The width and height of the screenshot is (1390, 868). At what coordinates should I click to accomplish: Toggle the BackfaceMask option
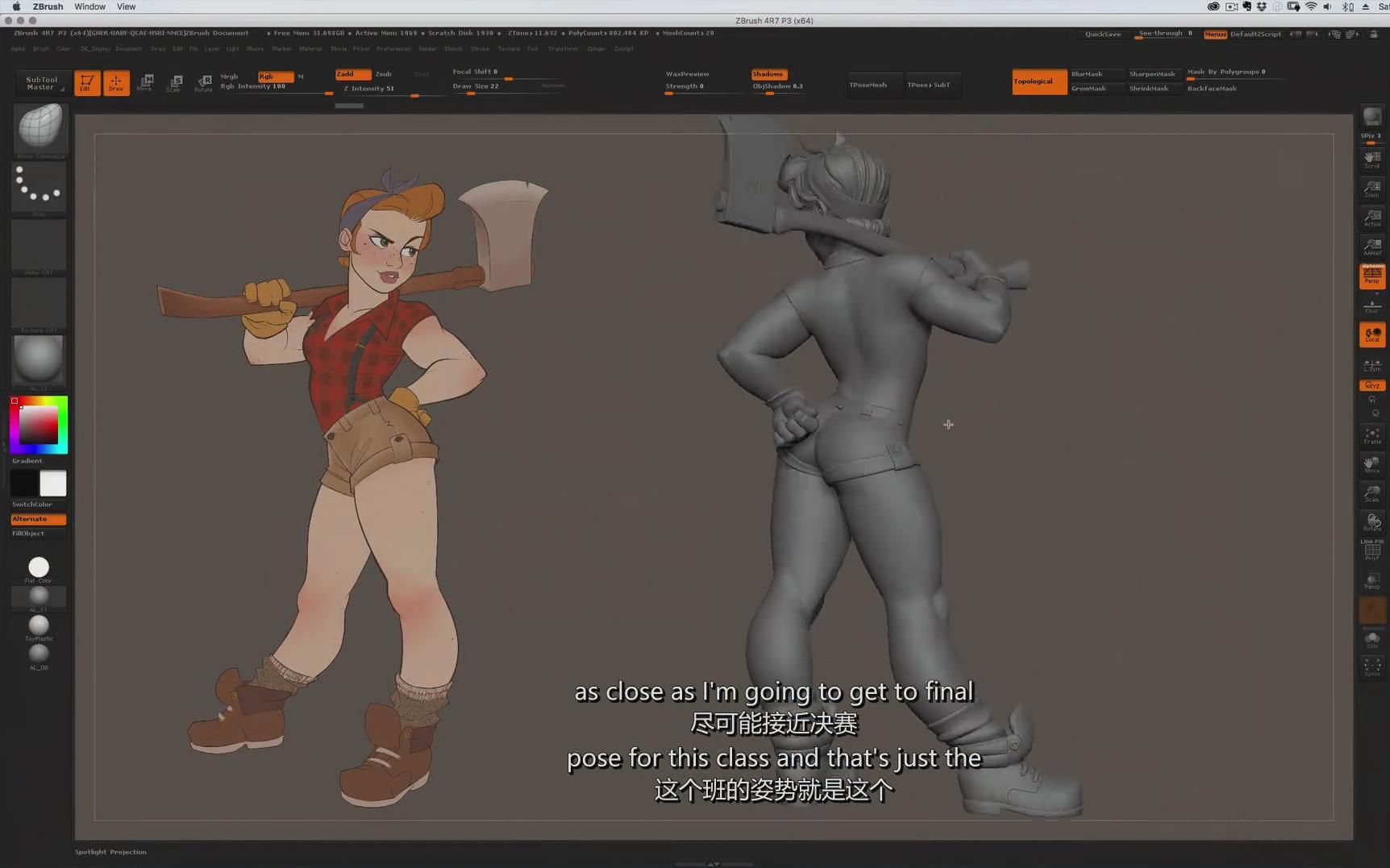point(1213,89)
